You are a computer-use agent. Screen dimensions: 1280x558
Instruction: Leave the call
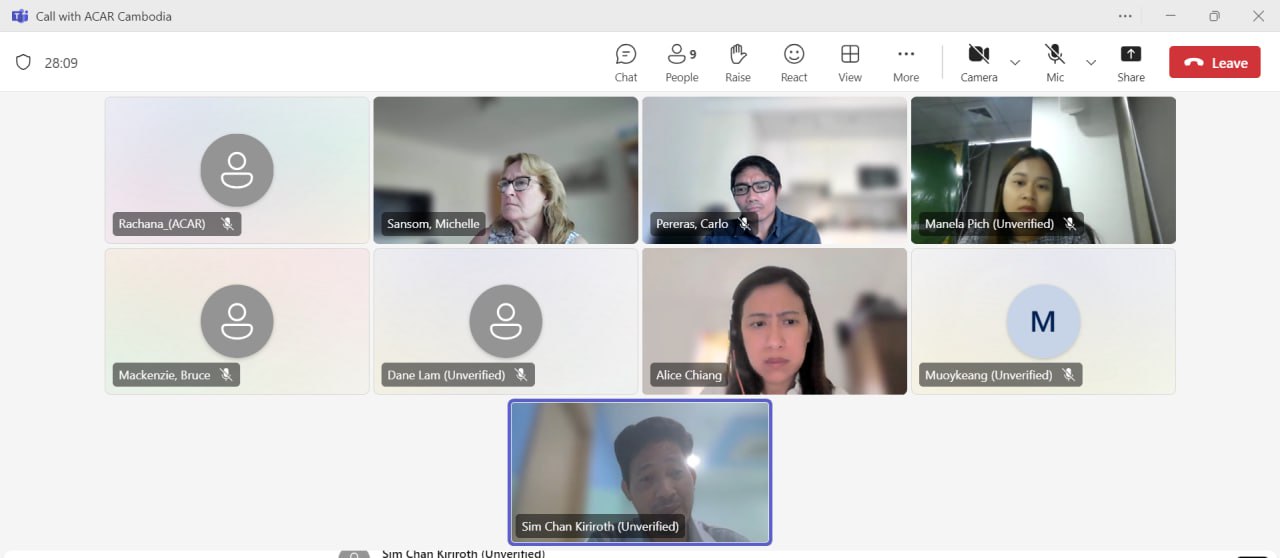point(1215,62)
